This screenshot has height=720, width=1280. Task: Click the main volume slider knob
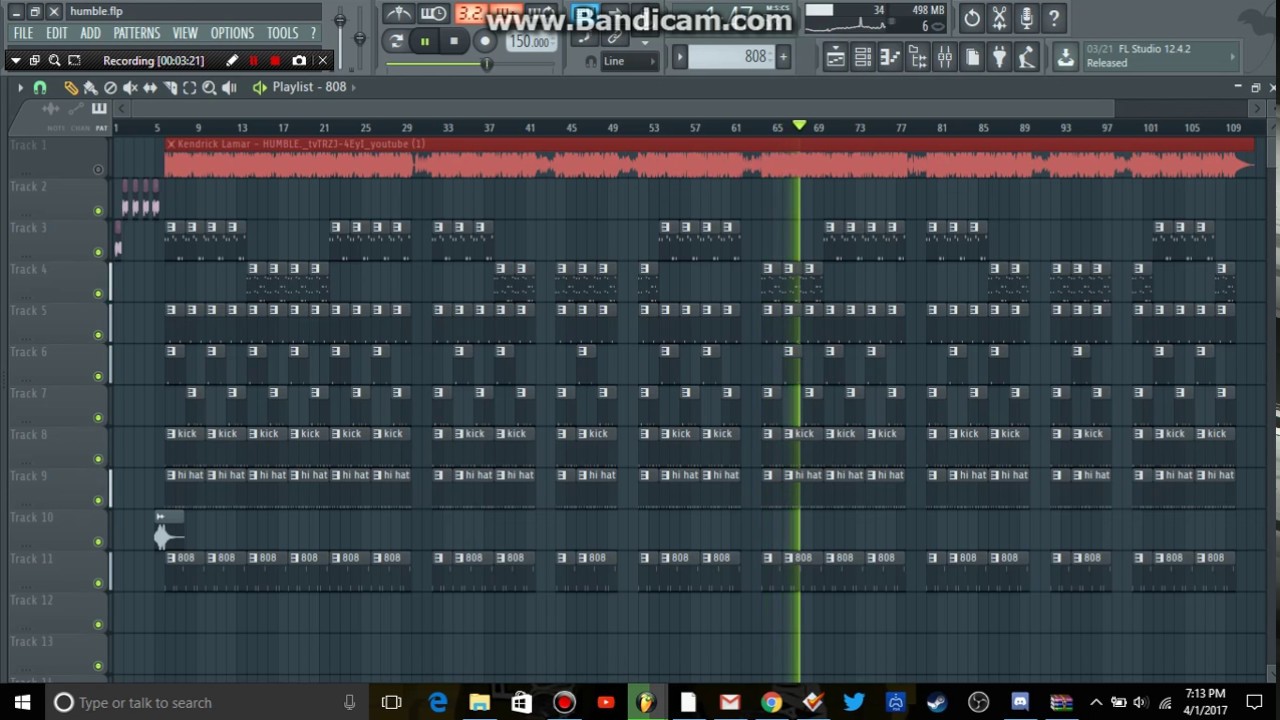(x=340, y=20)
